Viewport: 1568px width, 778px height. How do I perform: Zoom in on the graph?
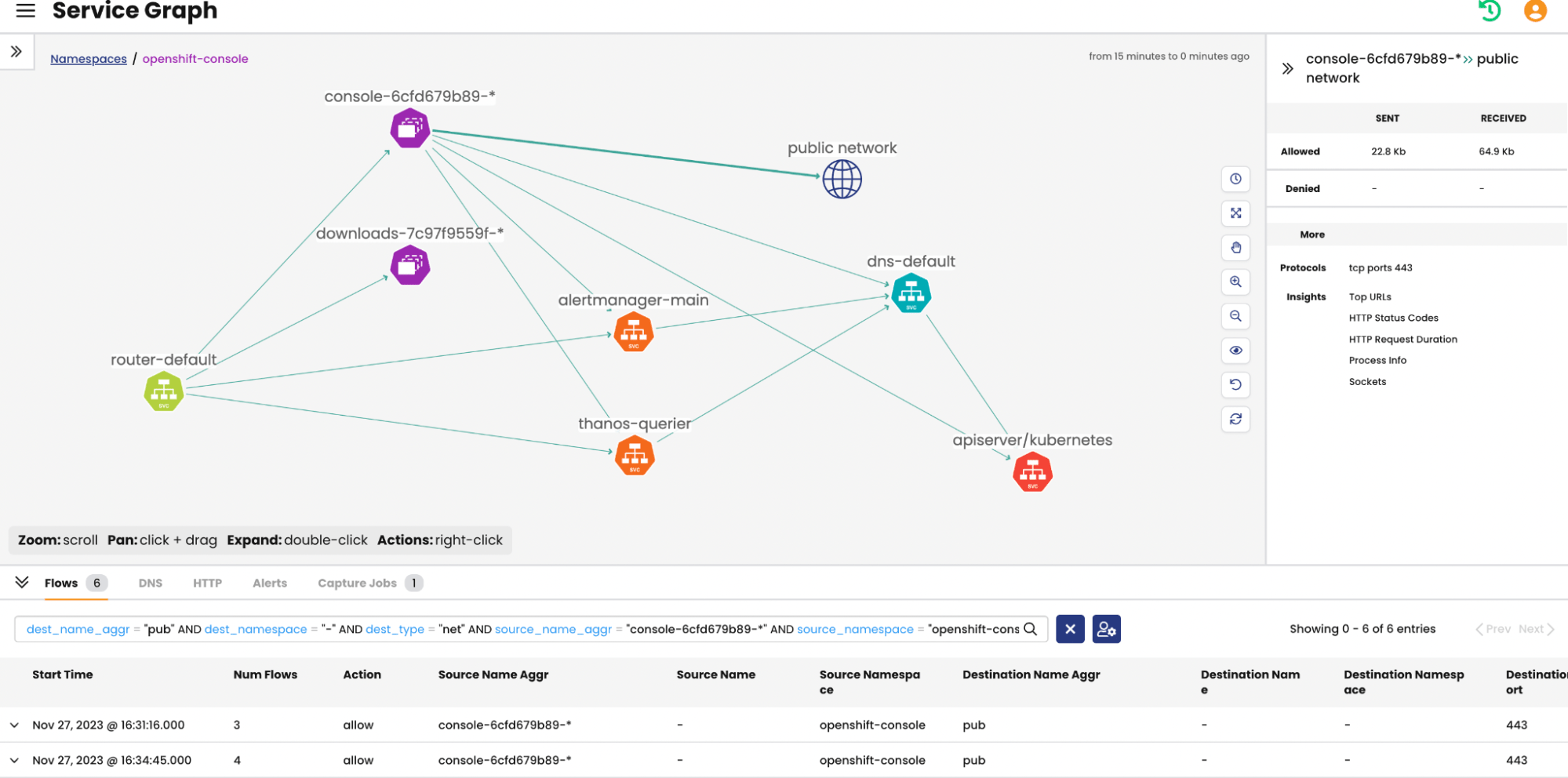click(1235, 282)
